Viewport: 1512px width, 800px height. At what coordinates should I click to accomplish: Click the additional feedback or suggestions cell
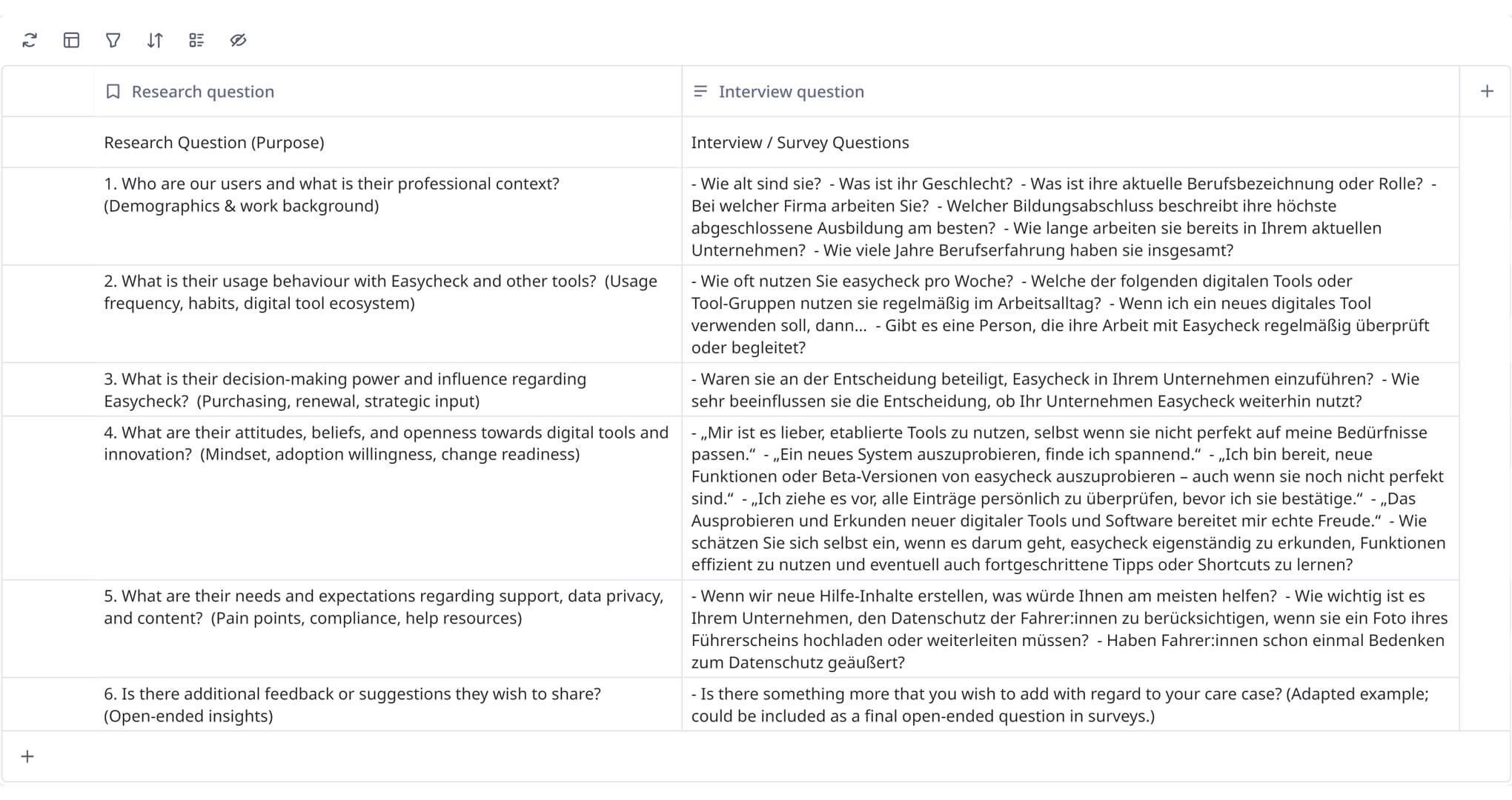[x=352, y=704]
